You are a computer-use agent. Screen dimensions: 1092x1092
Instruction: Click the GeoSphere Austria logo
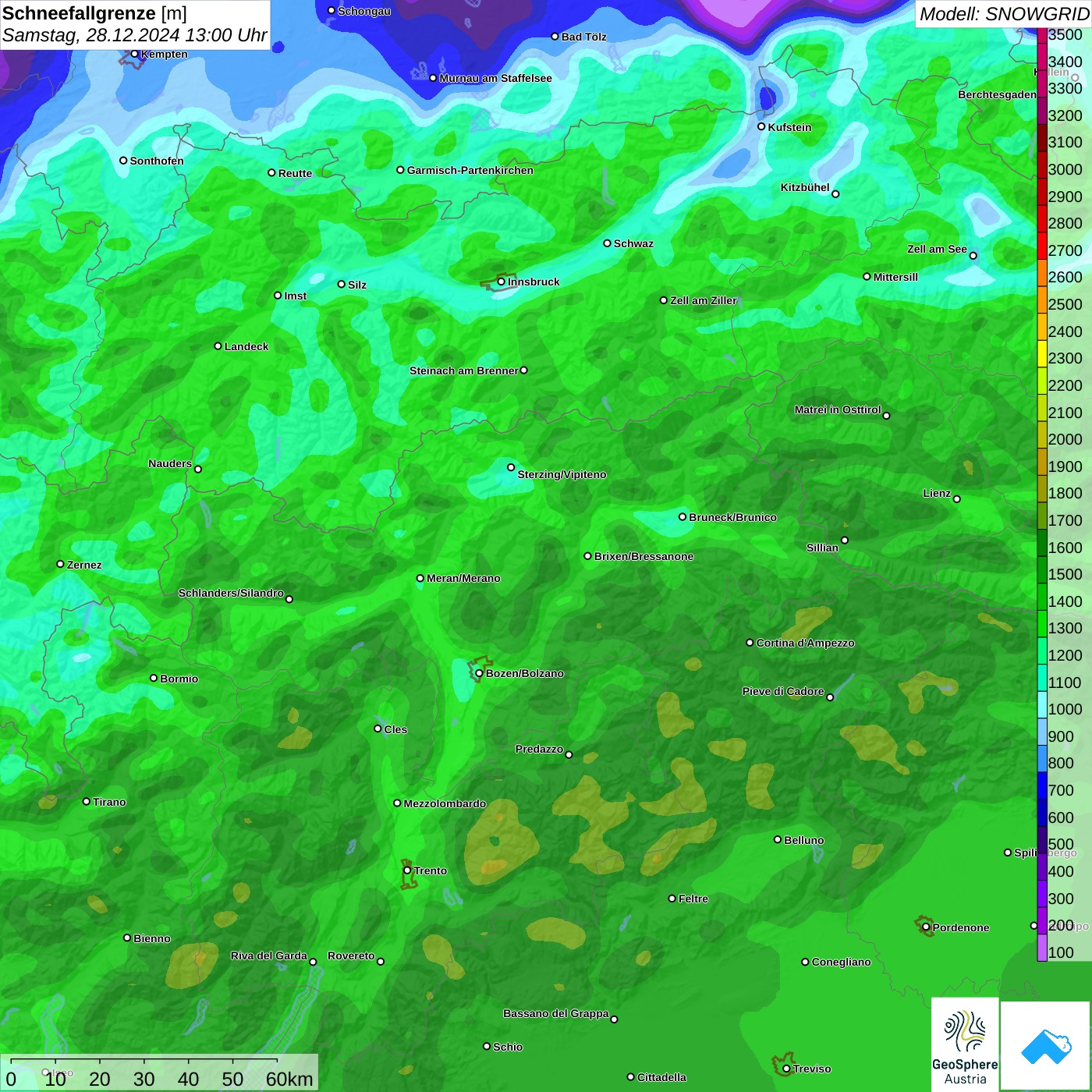click(965, 1044)
